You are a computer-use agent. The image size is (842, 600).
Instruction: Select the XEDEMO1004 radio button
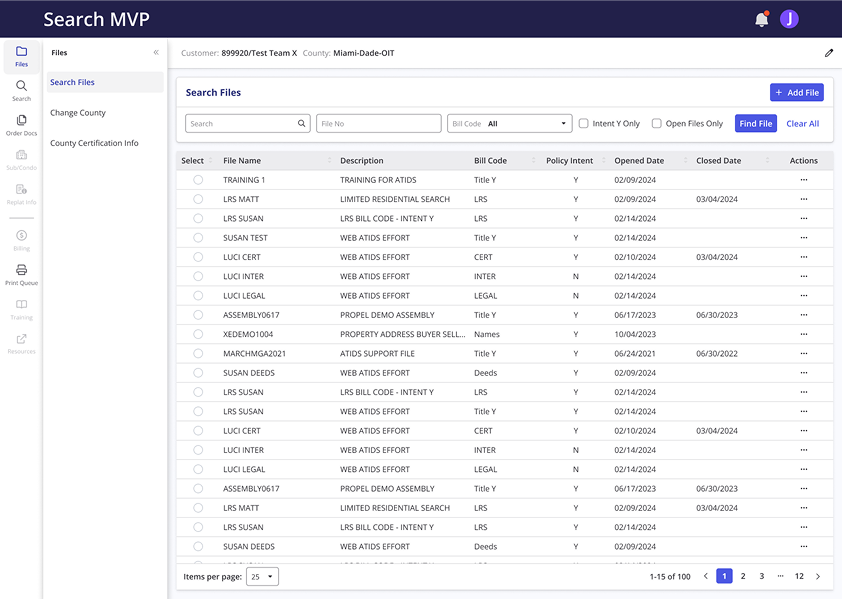click(x=198, y=334)
